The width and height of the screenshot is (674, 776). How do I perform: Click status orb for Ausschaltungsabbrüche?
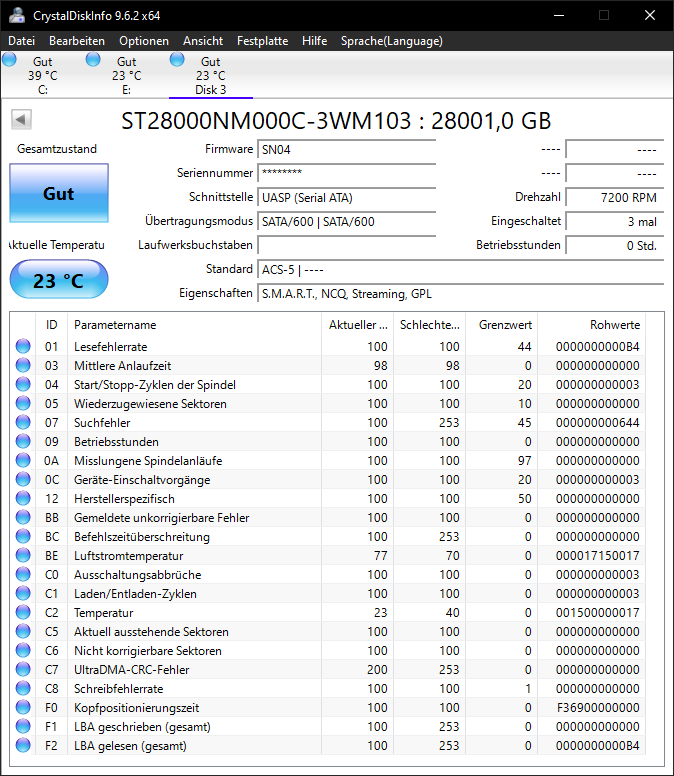[x=23, y=574]
